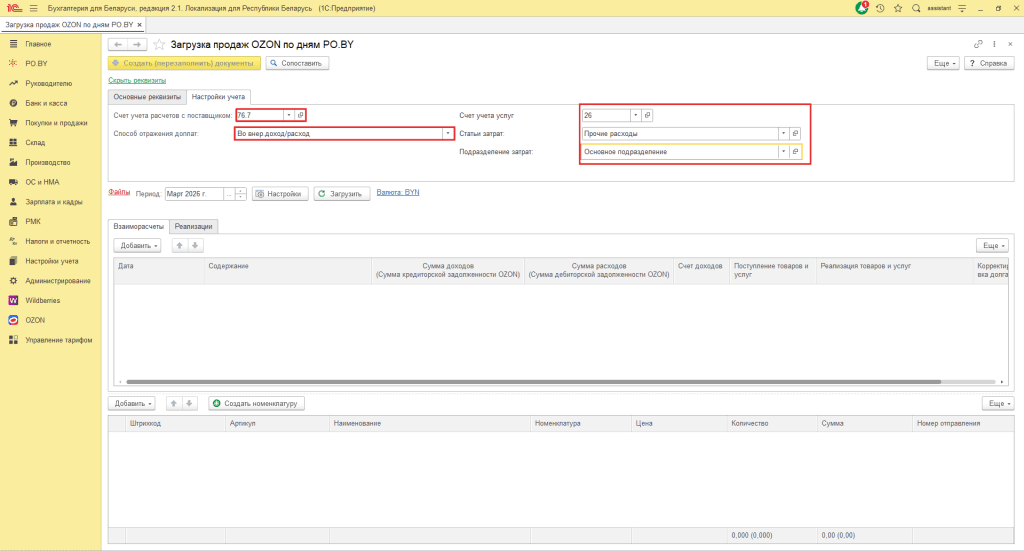This screenshot has height=551, width=1024.
Task: Switch to Реализации tab
Action: coord(193,227)
